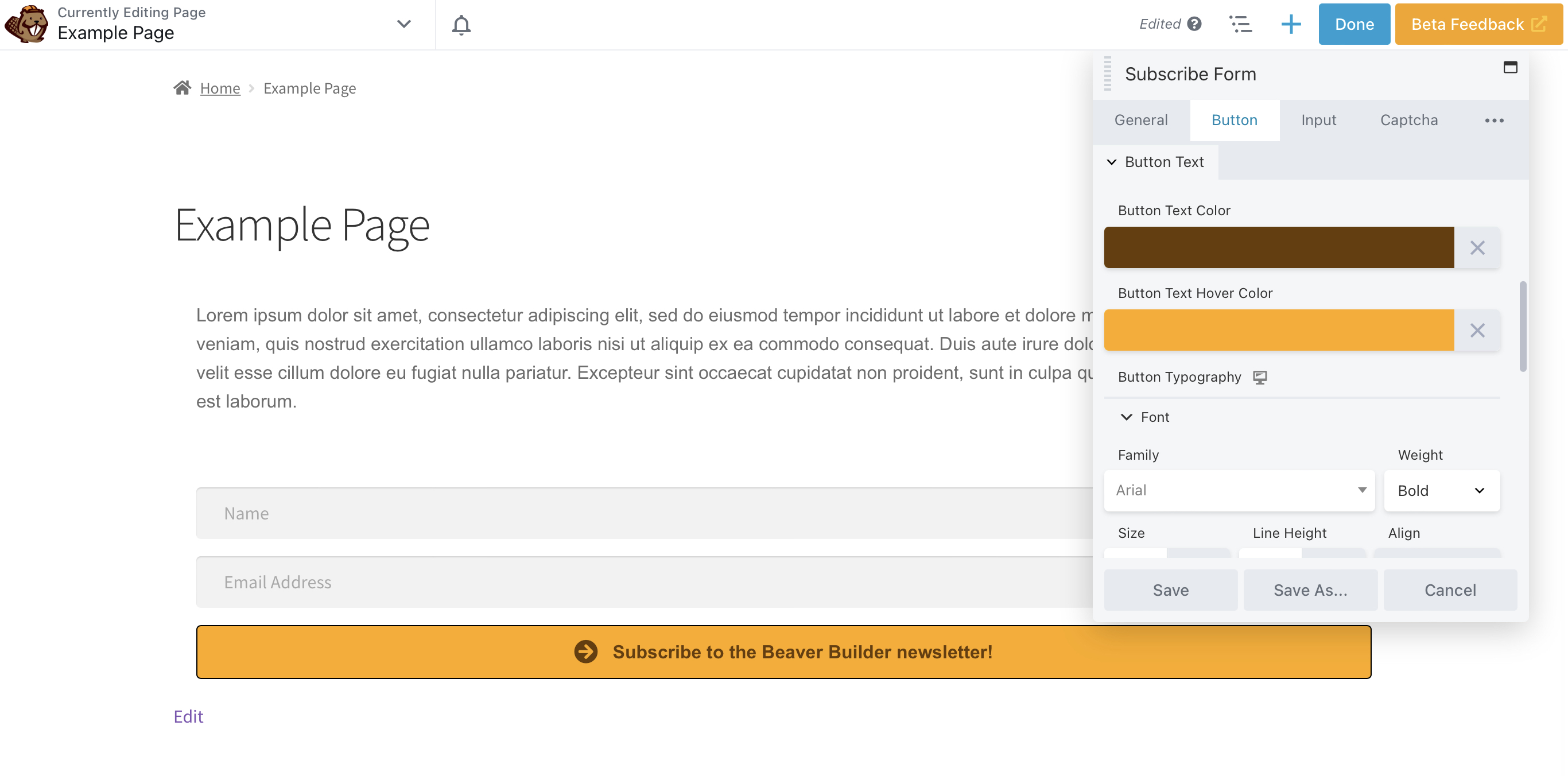Click the Beaver Builder logo icon

pyautogui.click(x=26, y=24)
